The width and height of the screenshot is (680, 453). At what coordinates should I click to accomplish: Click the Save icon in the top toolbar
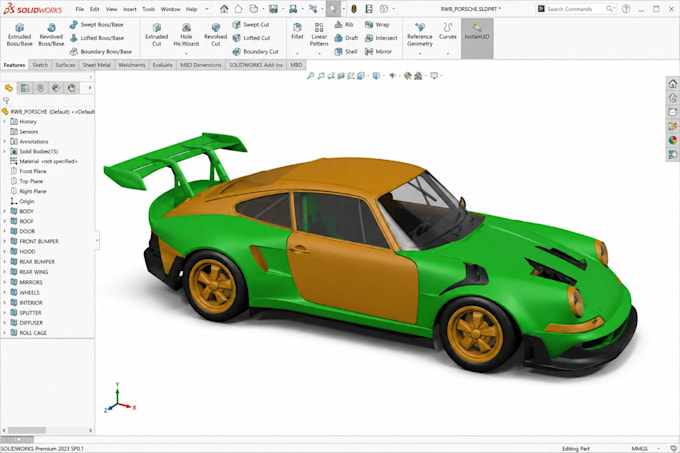(273, 9)
